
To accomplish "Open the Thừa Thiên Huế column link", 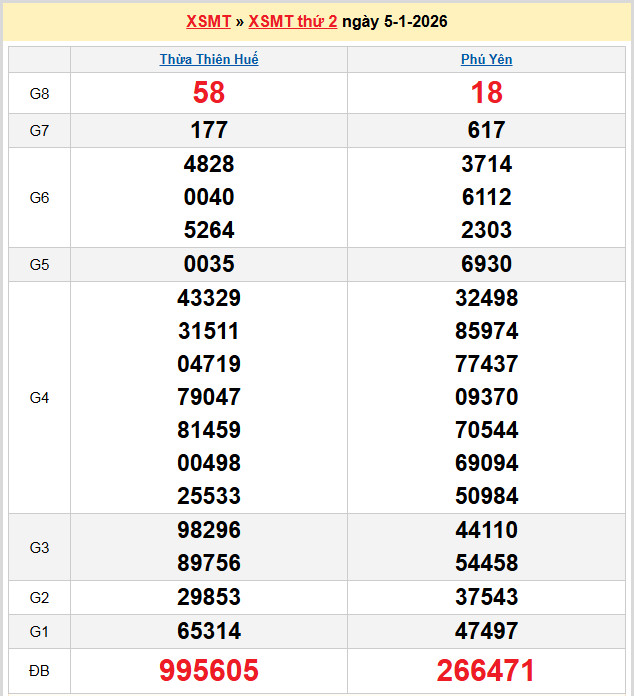I will point(209,60).
